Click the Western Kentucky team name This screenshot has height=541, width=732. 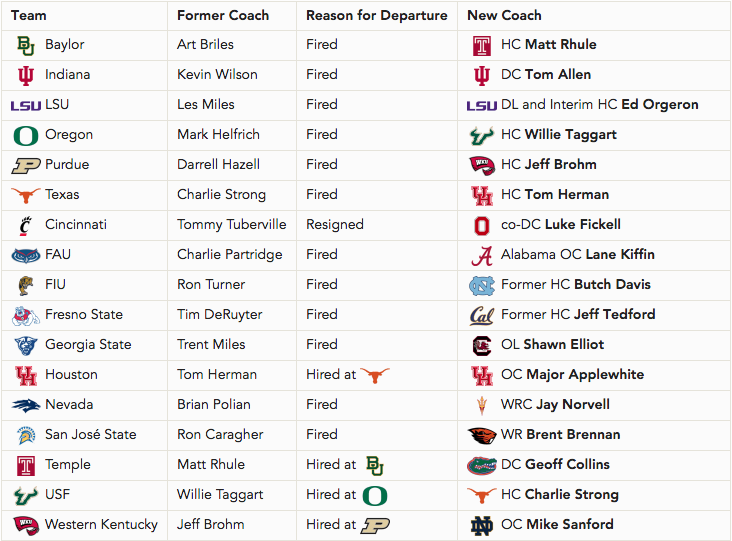[x=101, y=525]
